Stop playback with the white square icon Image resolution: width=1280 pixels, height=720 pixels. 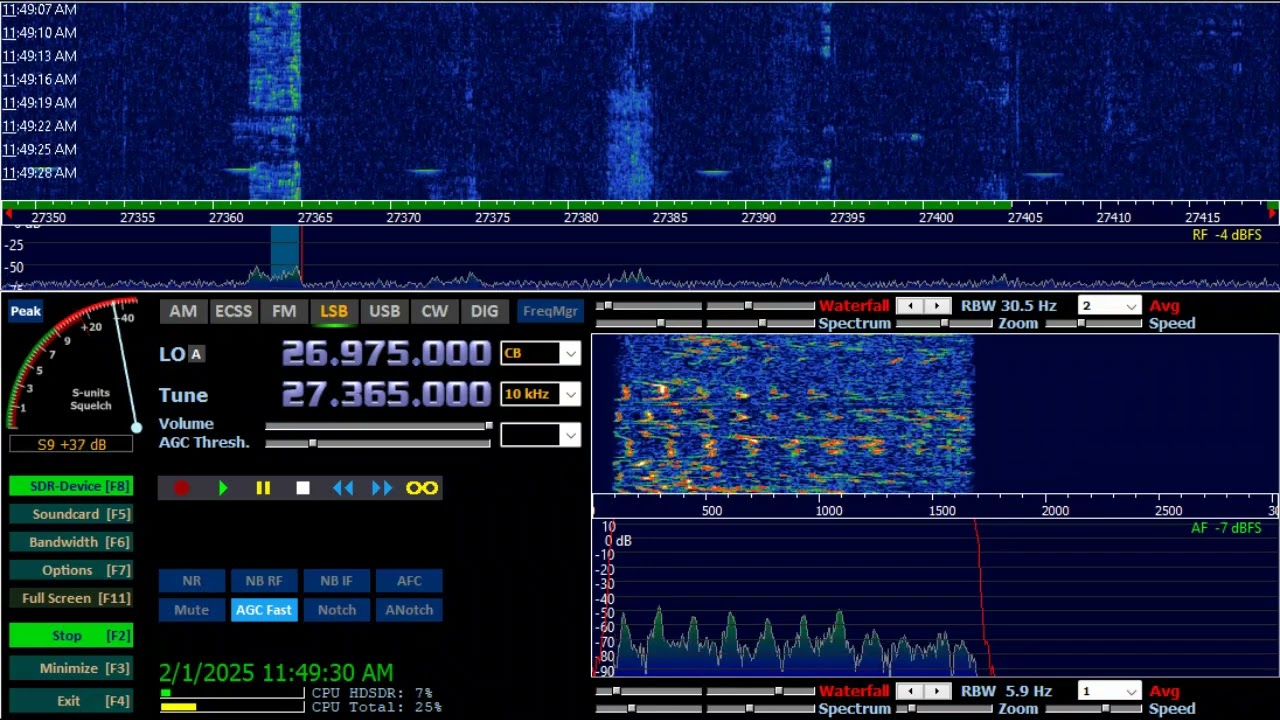[x=303, y=488]
